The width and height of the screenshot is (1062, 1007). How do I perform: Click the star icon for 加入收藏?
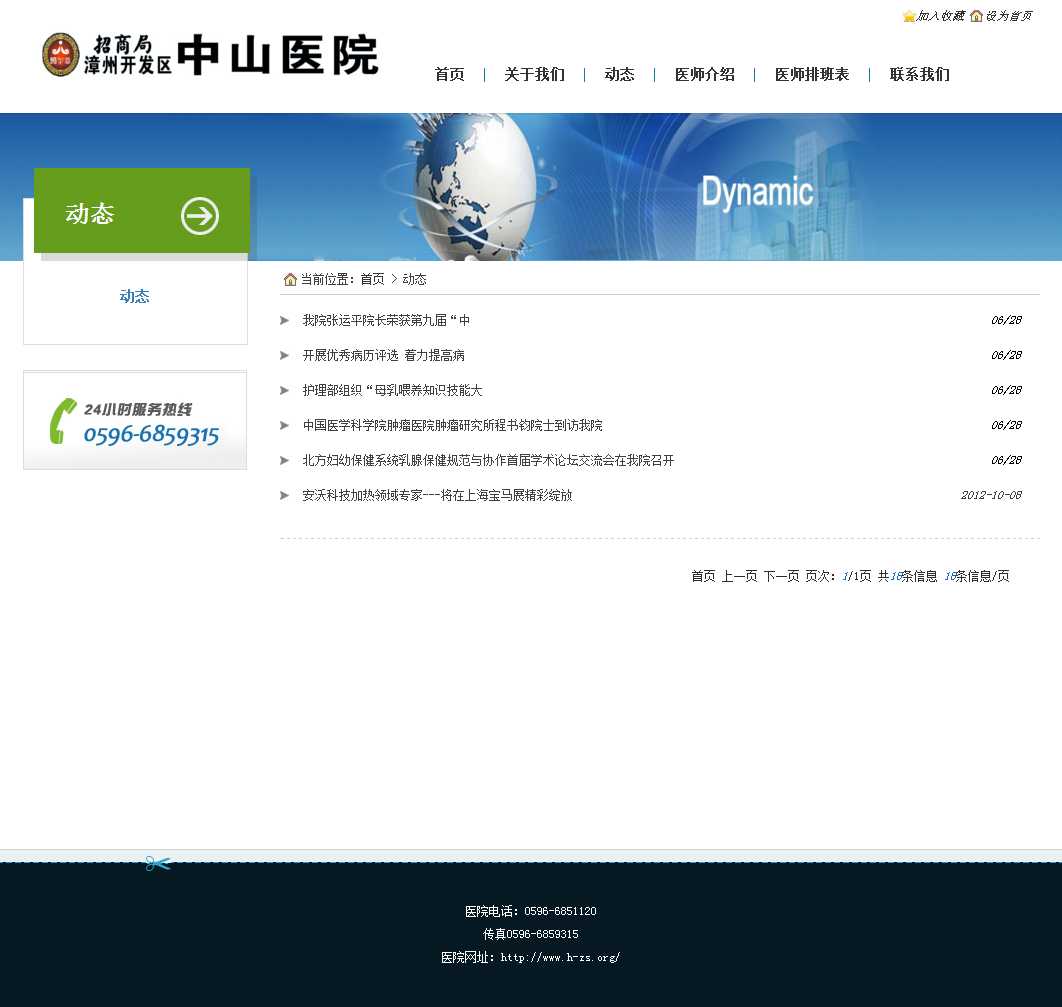point(908,16)
